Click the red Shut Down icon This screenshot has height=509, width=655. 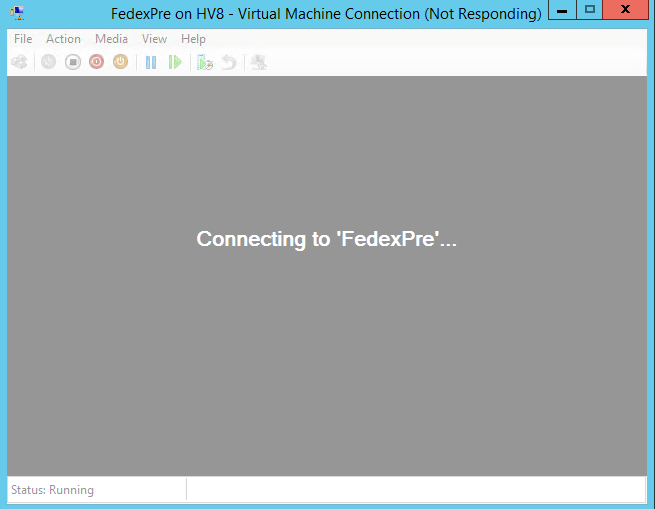coord(96,62)
